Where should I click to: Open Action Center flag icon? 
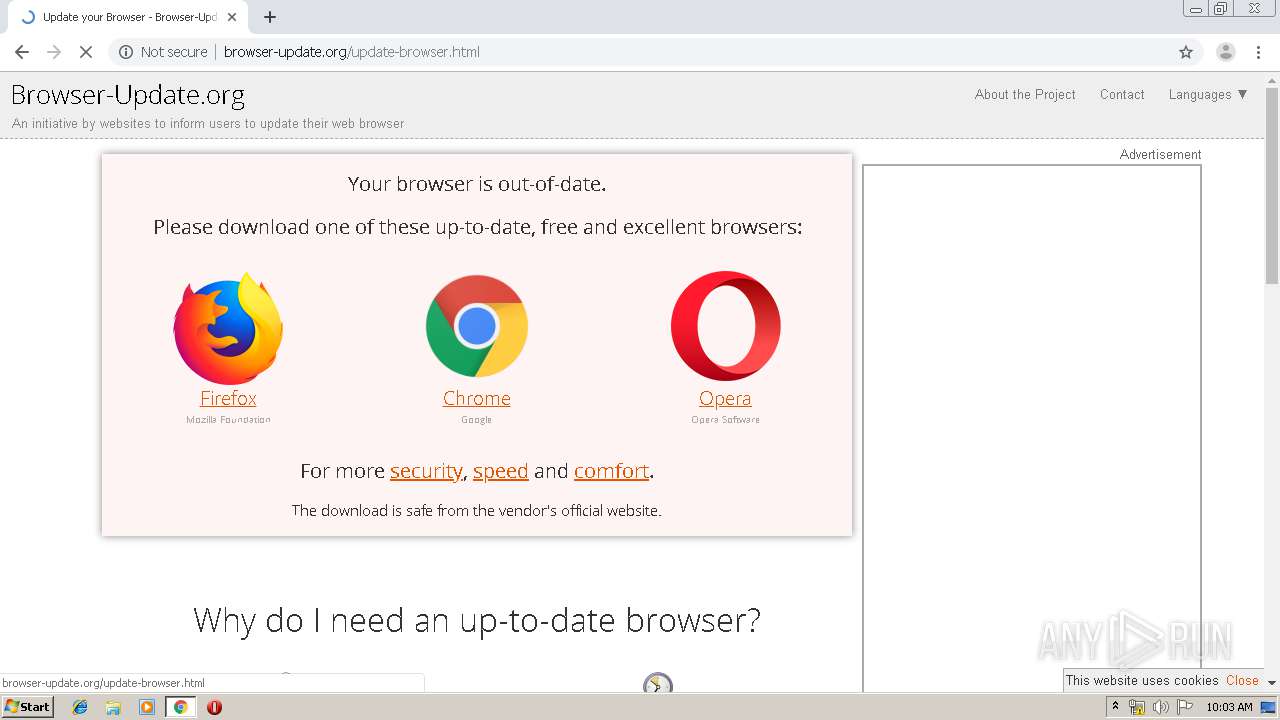pos(1185,707)
